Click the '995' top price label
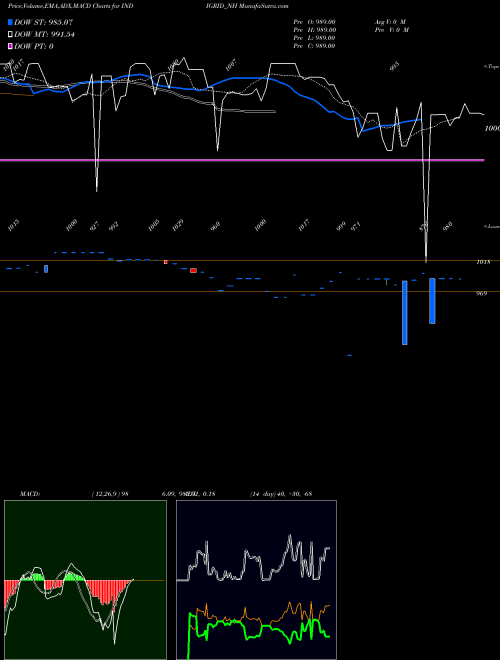Viewport: 500px width, 660px height. tap(394, 67)
